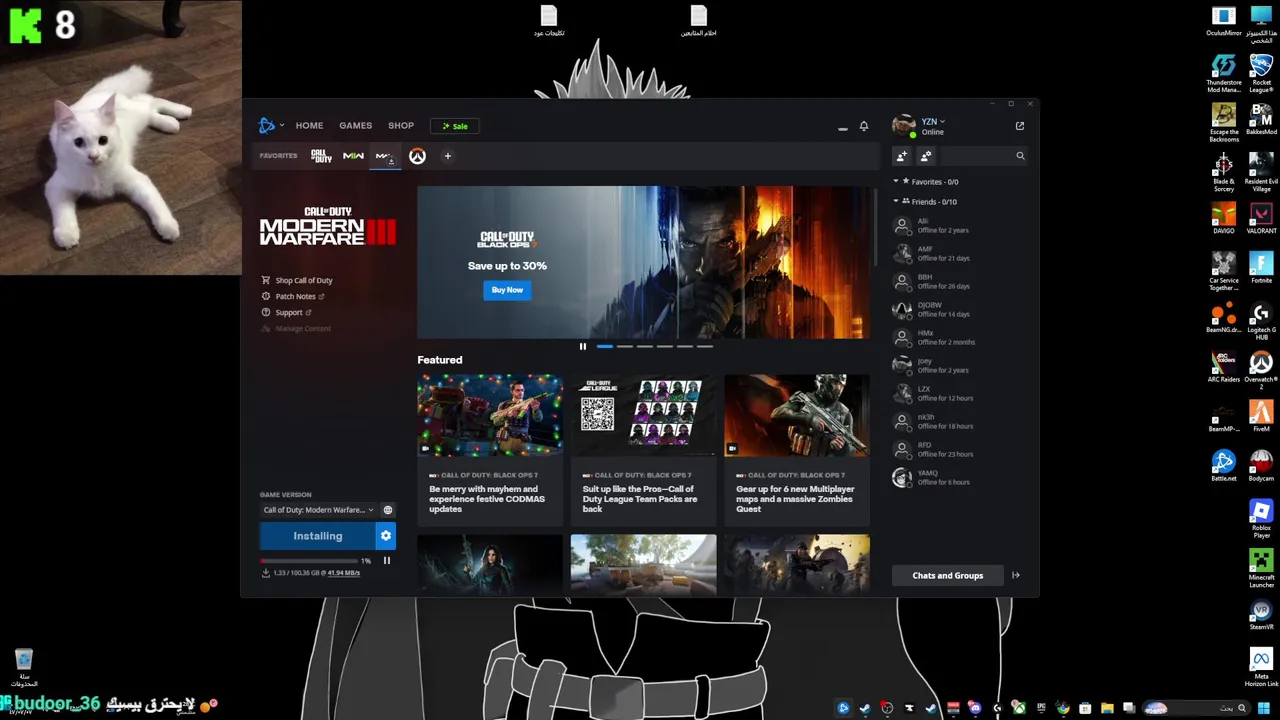Viewport: 1280px width, 720px height.
Task: Open Logitech G HUB desktop shortcut
Action: tap(1261, 320)
